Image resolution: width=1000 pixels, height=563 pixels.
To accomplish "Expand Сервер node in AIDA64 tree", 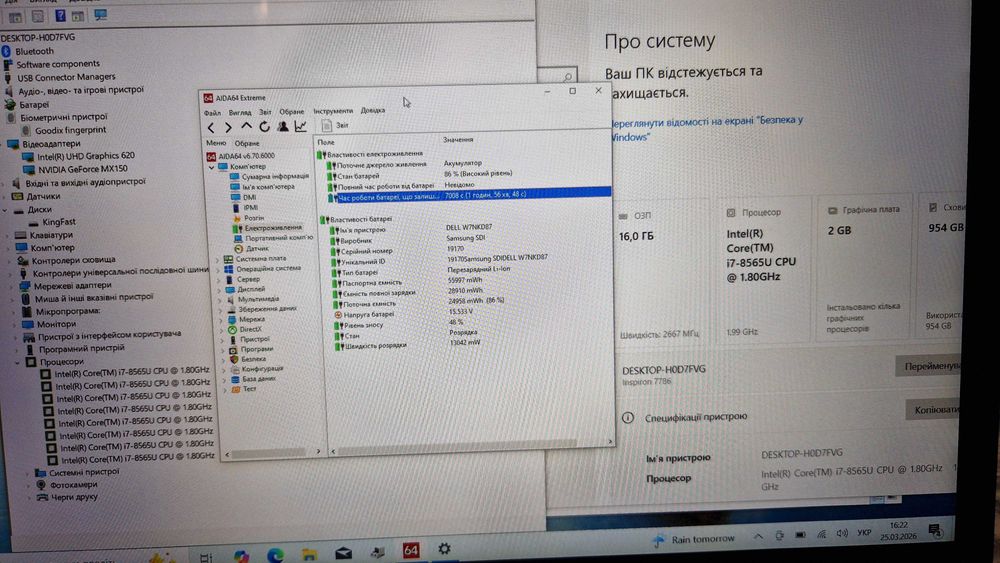I will pyautogui.click(x=219, y=280).
